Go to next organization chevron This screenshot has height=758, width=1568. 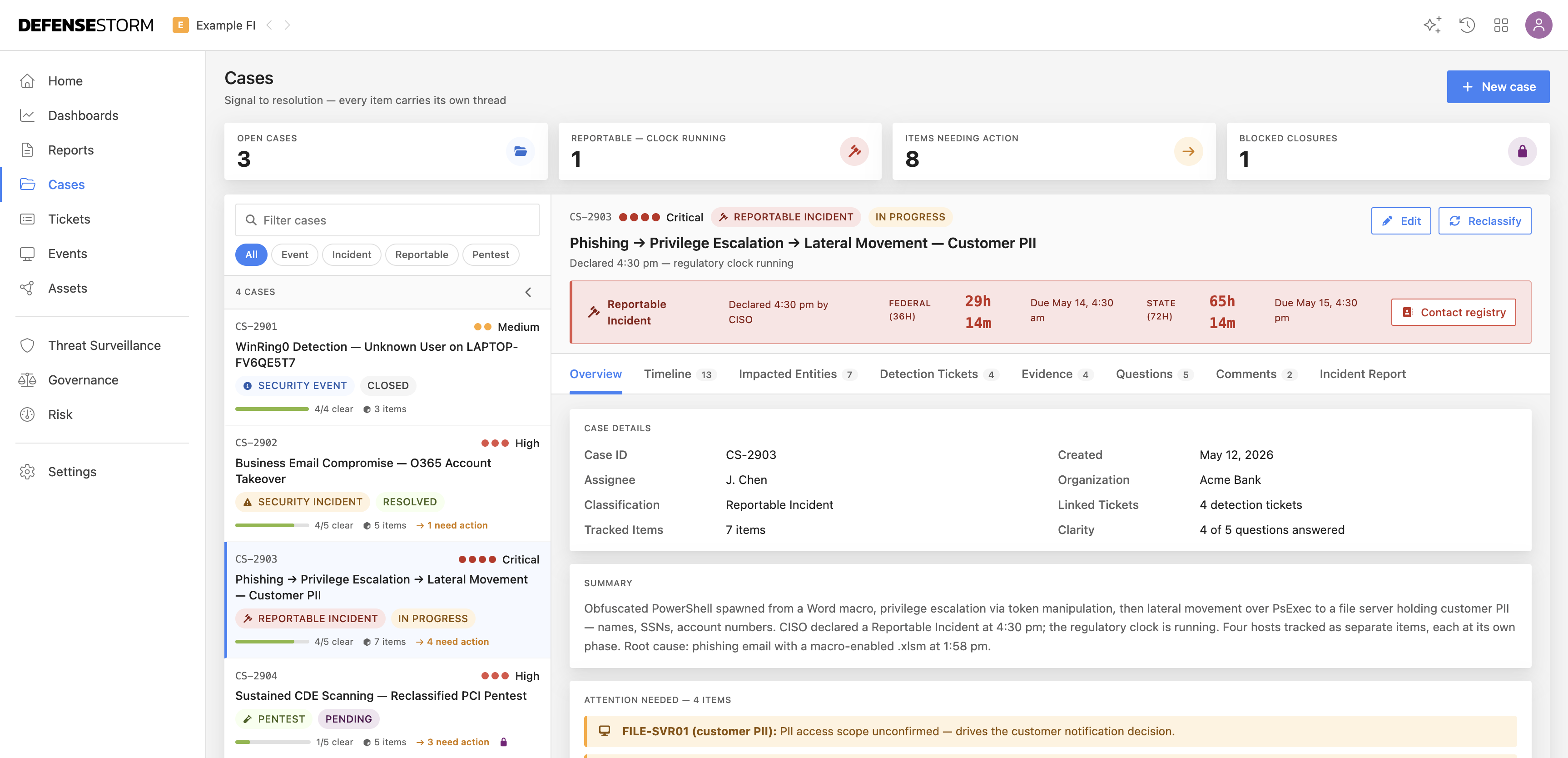(288, 25)
